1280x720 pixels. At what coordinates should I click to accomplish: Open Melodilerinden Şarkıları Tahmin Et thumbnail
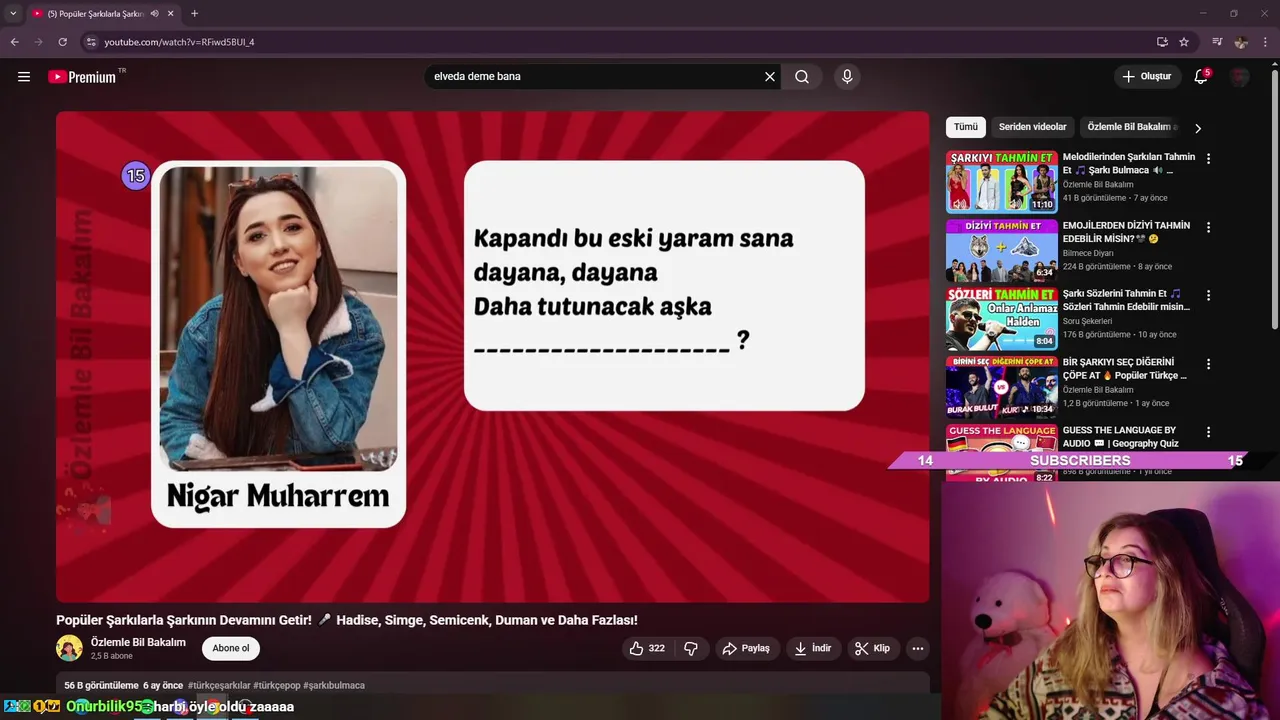pos(1001,182)
